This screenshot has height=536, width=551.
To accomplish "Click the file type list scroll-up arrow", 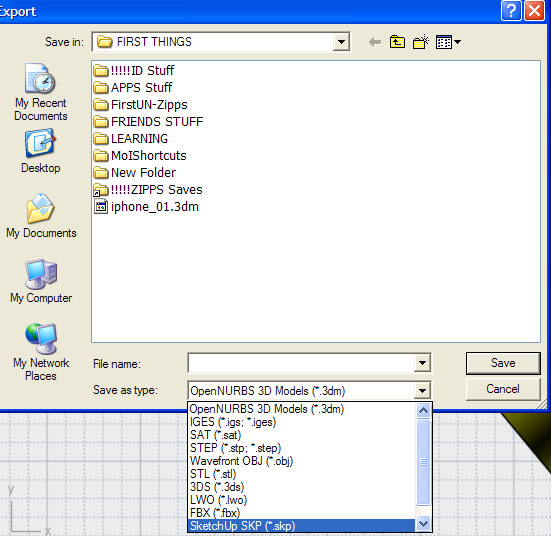I will [423, 410].
